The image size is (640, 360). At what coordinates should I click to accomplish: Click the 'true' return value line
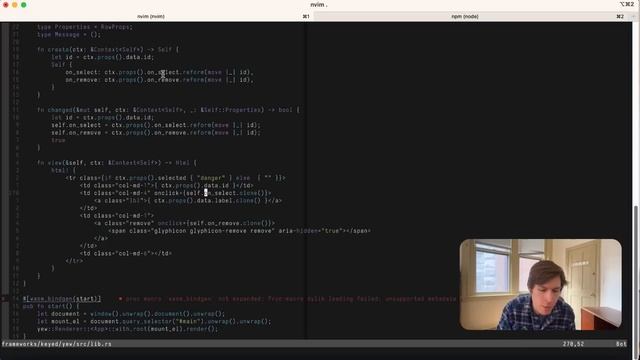58,140
